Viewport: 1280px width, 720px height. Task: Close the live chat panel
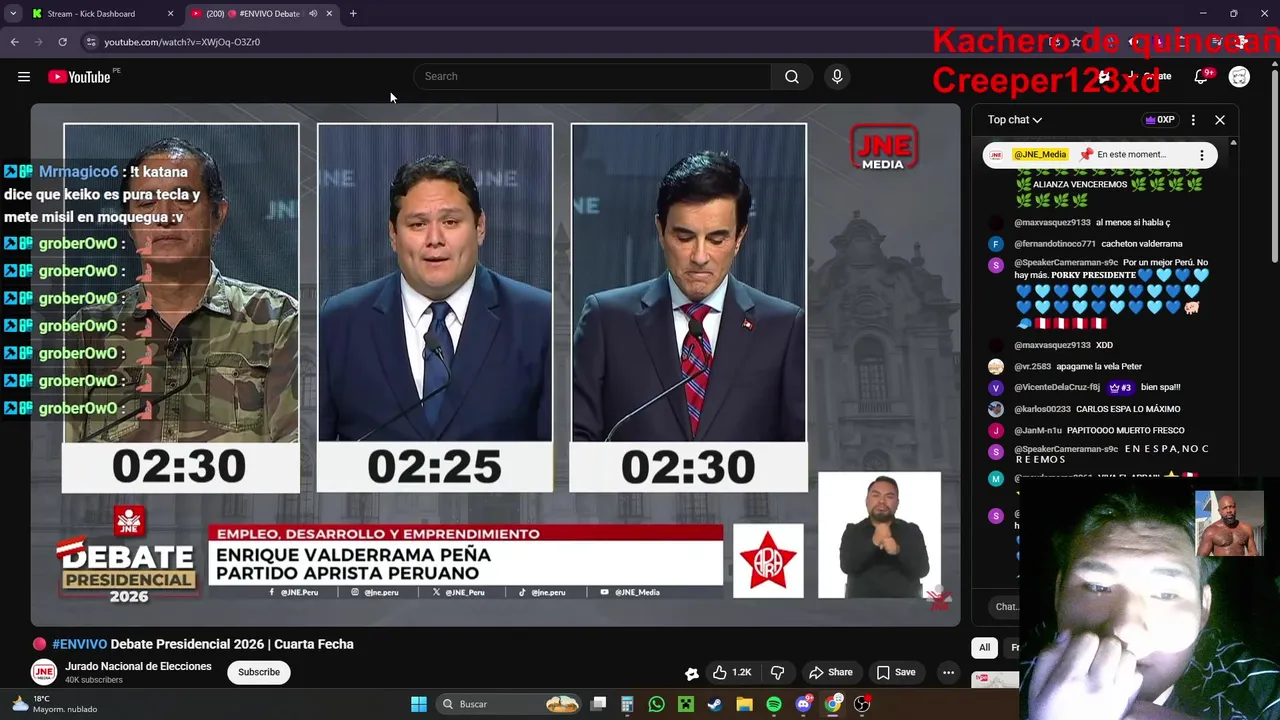tap(1220, 120)
